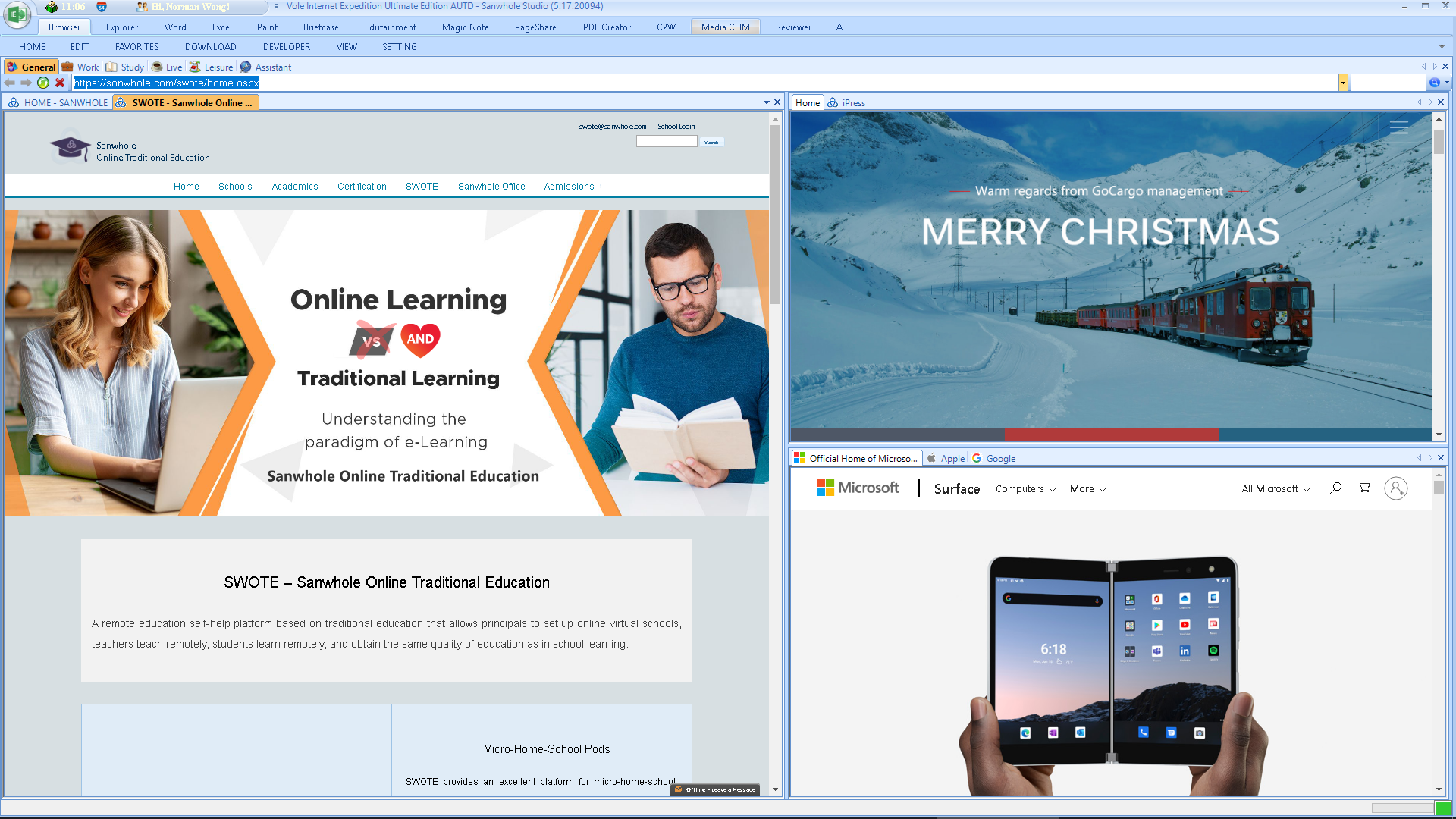Click the red carousel slide indicator

point(1111,435)
